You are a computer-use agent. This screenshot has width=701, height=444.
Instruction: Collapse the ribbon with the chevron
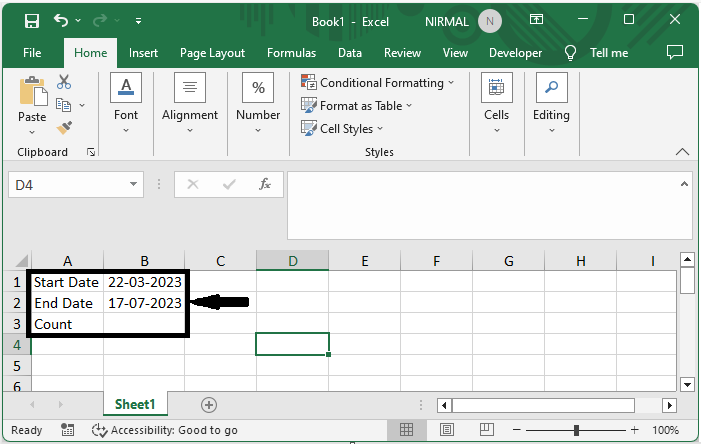point(682,152)
